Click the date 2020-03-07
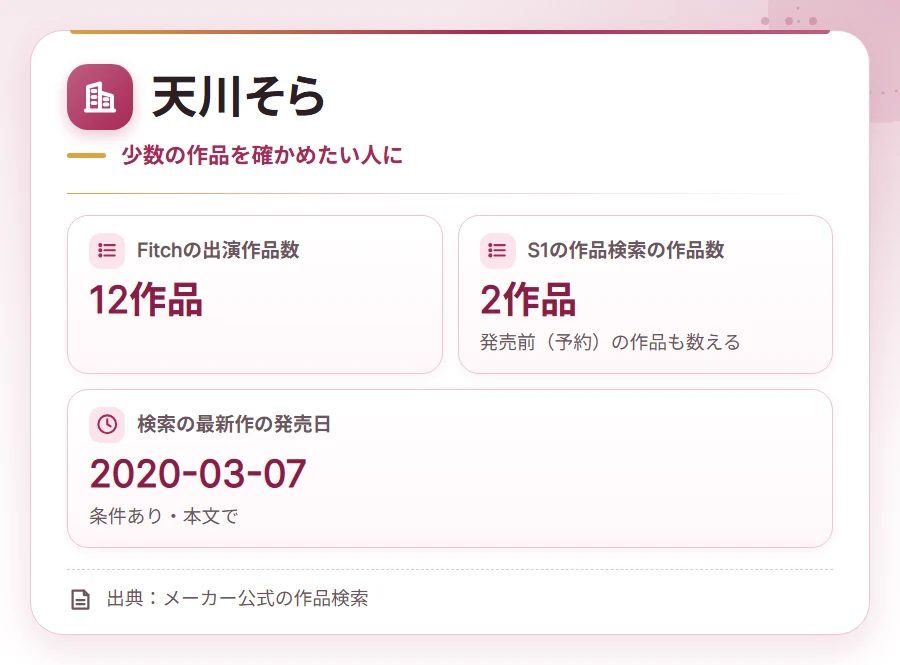This screenshot has width=900, height=665. [198, 473]
